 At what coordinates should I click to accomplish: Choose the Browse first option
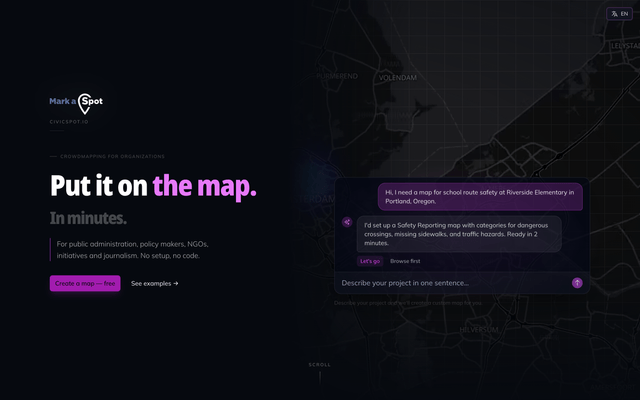point(405,261)
